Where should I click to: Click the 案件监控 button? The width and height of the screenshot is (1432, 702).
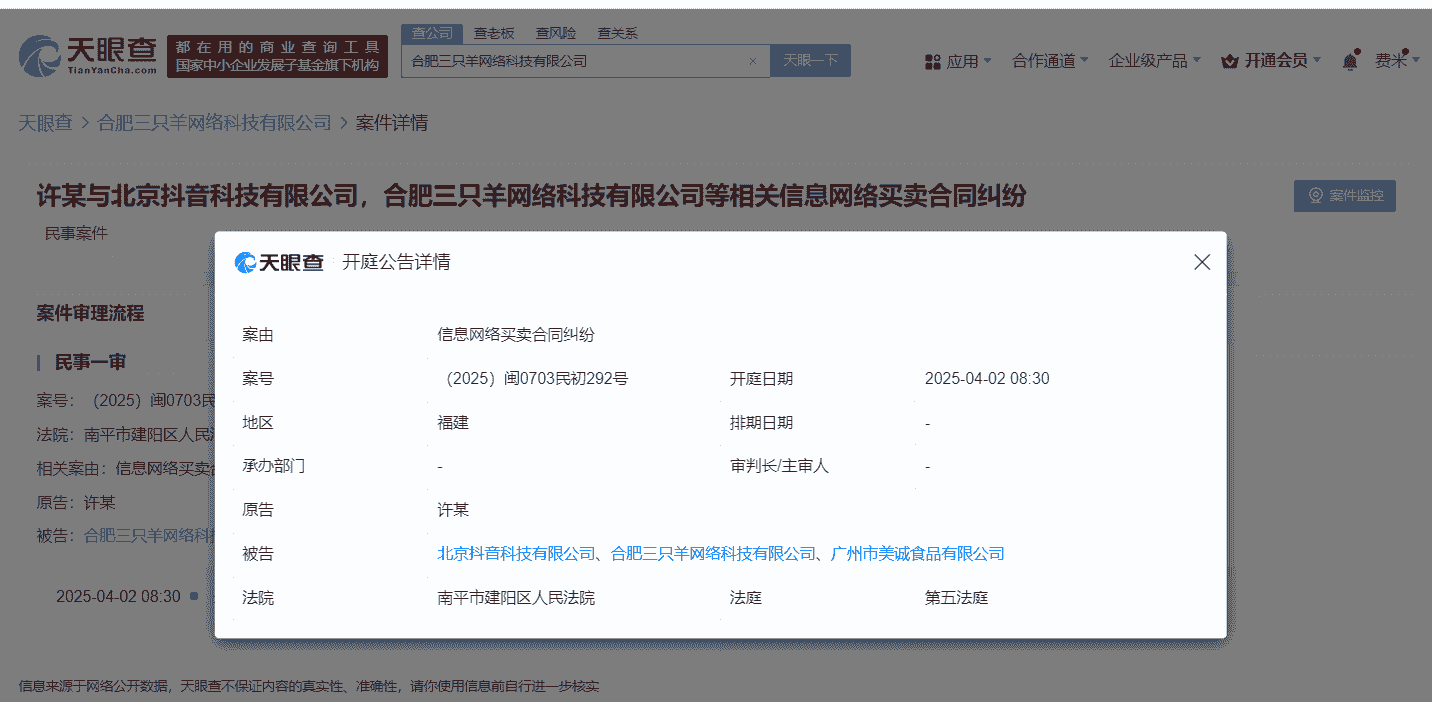click(1344, 196)
